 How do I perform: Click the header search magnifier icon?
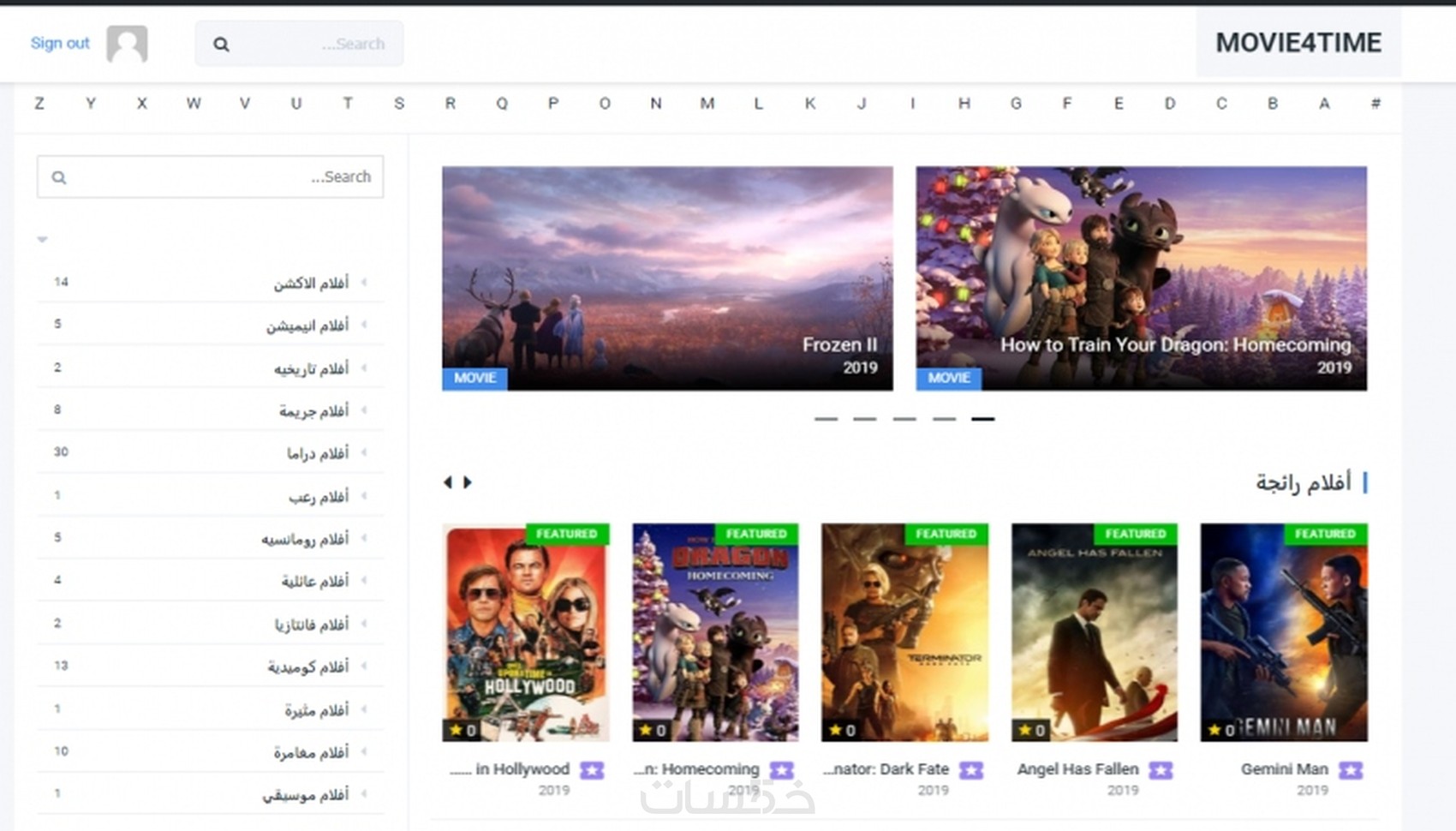click(221, 44)
